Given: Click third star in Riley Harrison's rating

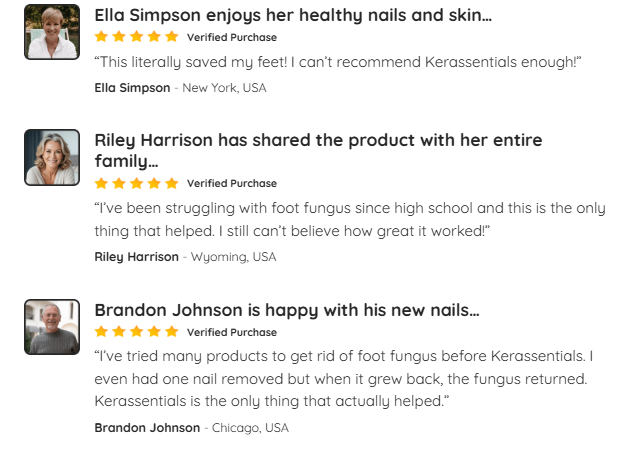Looking at the screenshot, I should pos(136,184).
